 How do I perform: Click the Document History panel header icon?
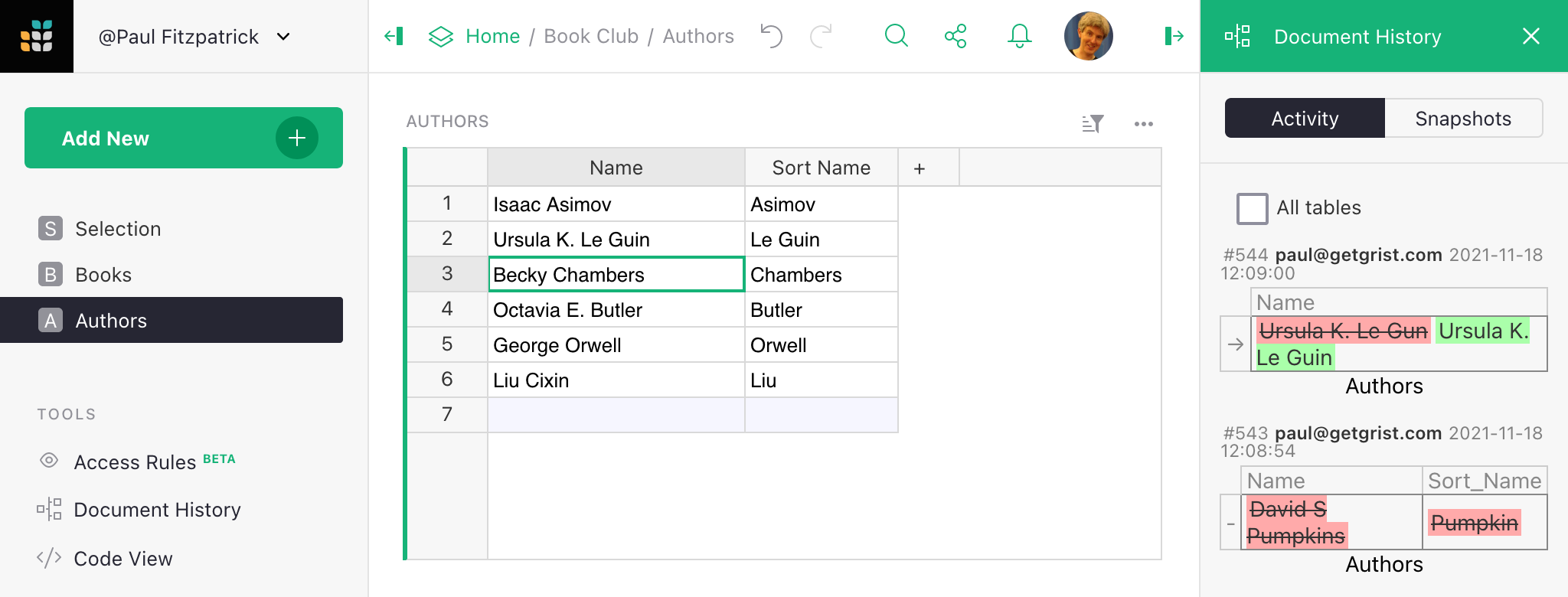[x=1237, y=36]
